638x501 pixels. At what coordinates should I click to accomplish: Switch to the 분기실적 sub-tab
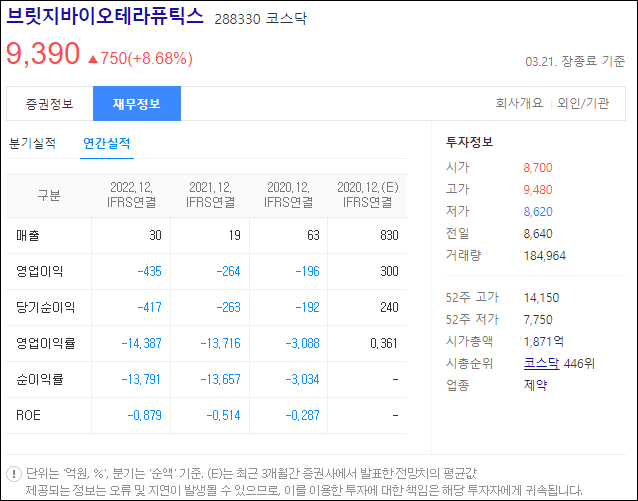pos(32,143)
